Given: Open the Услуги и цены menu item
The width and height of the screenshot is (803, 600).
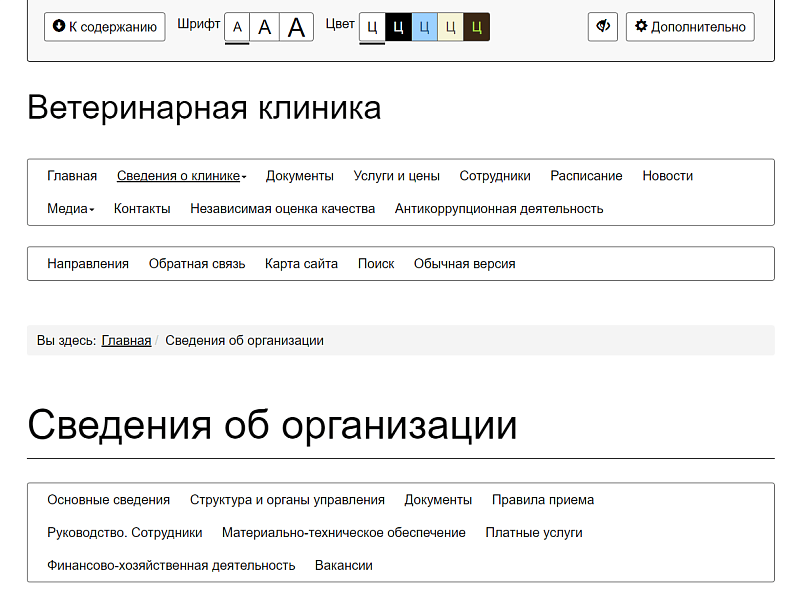Looking at the screenshot, I should click(397, 175).
